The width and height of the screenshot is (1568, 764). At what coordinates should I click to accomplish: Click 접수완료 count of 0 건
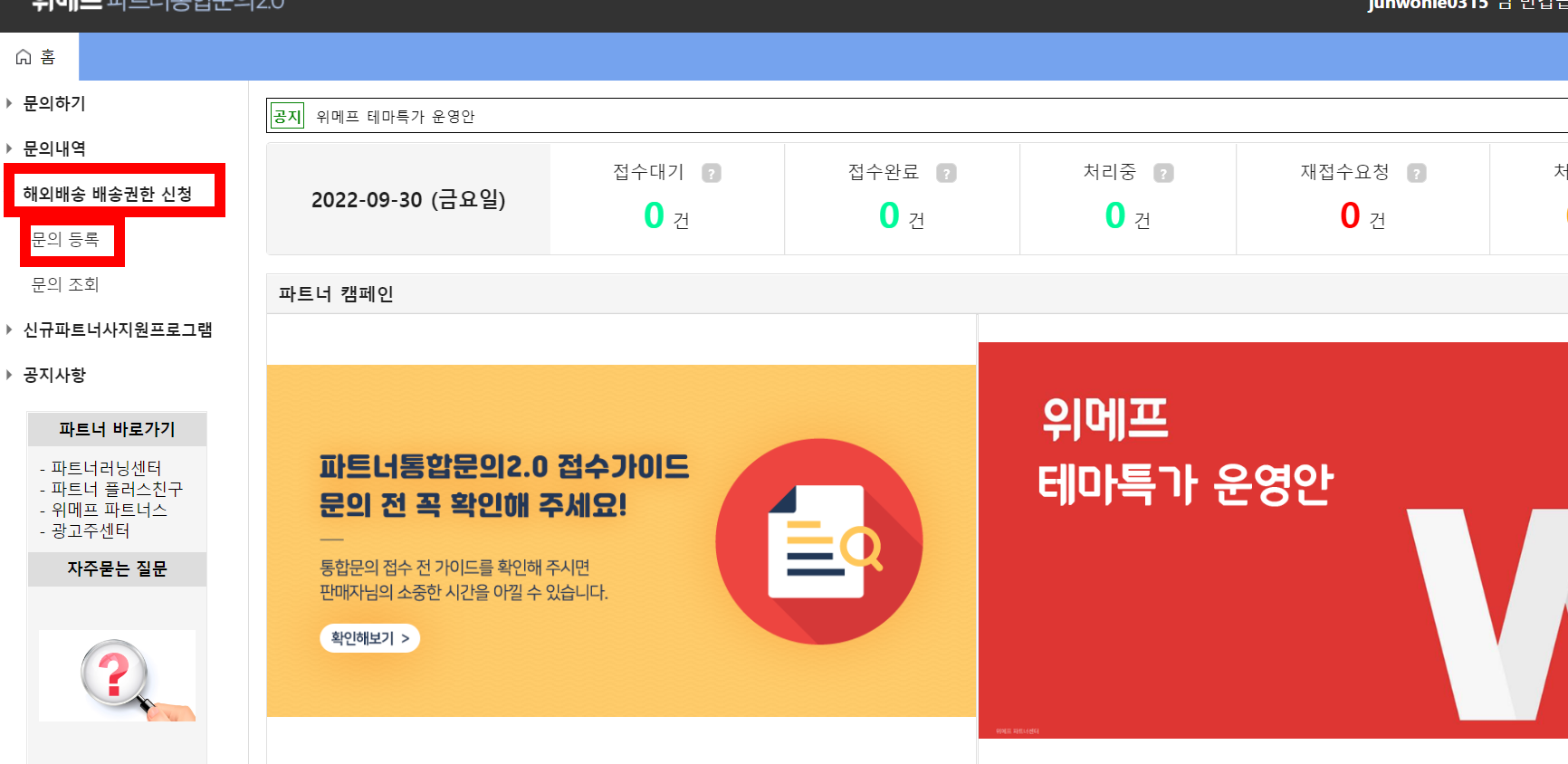tap(902, 216)
